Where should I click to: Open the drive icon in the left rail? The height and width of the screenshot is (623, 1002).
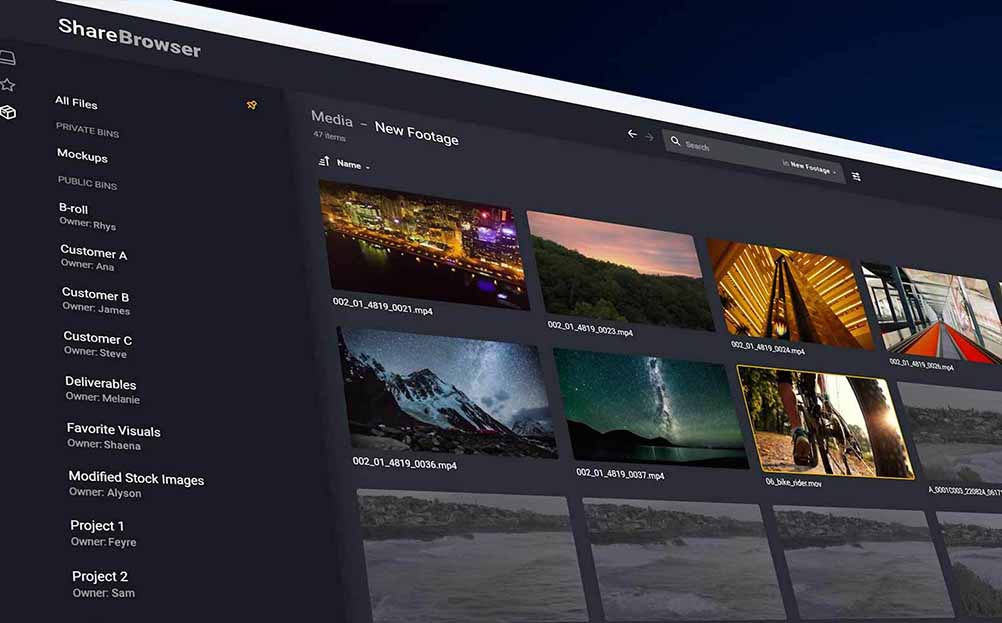[8, 58]
